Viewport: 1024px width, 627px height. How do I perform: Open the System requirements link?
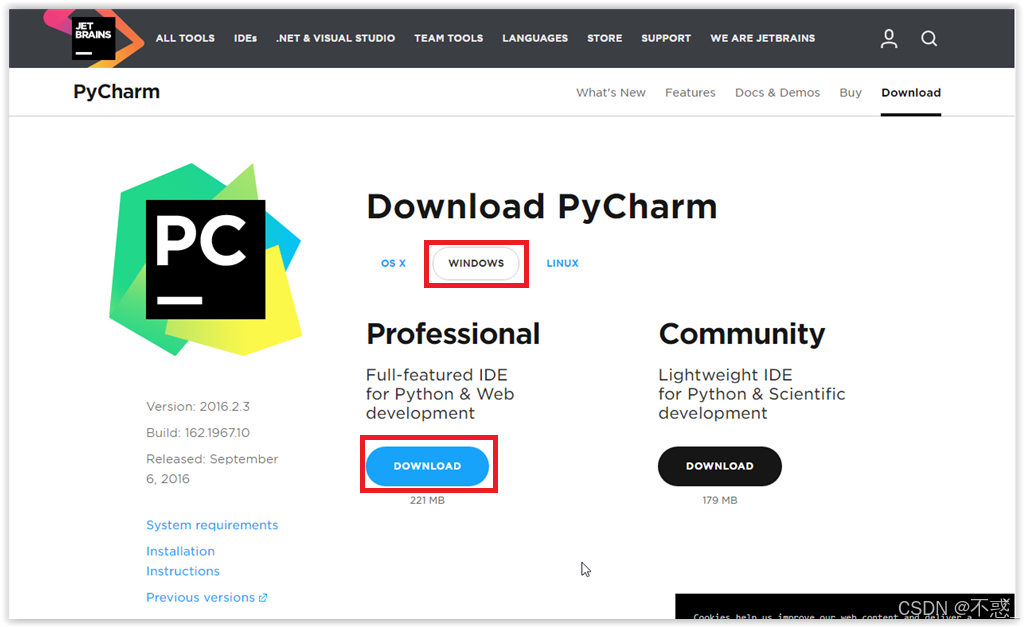click(212, 525)
